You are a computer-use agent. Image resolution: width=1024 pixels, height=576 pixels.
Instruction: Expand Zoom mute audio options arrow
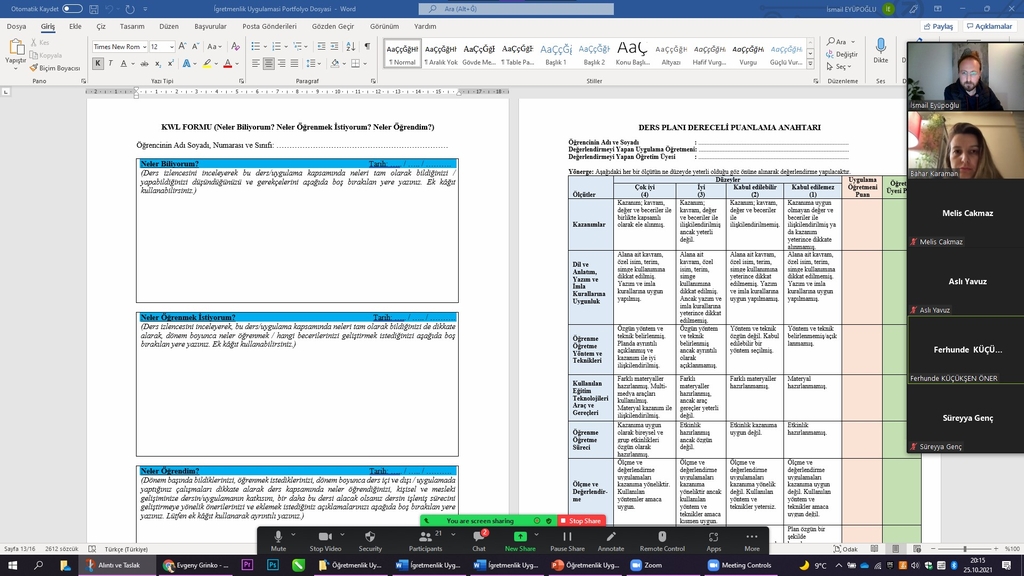(293, 535)
